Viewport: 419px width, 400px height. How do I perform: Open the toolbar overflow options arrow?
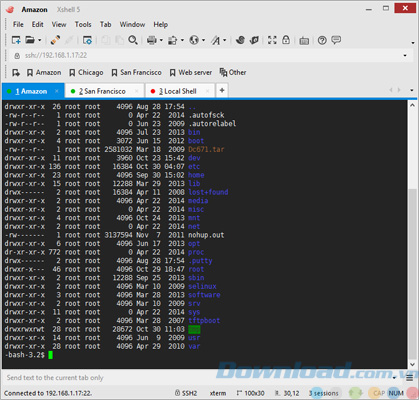click(412, 43)
